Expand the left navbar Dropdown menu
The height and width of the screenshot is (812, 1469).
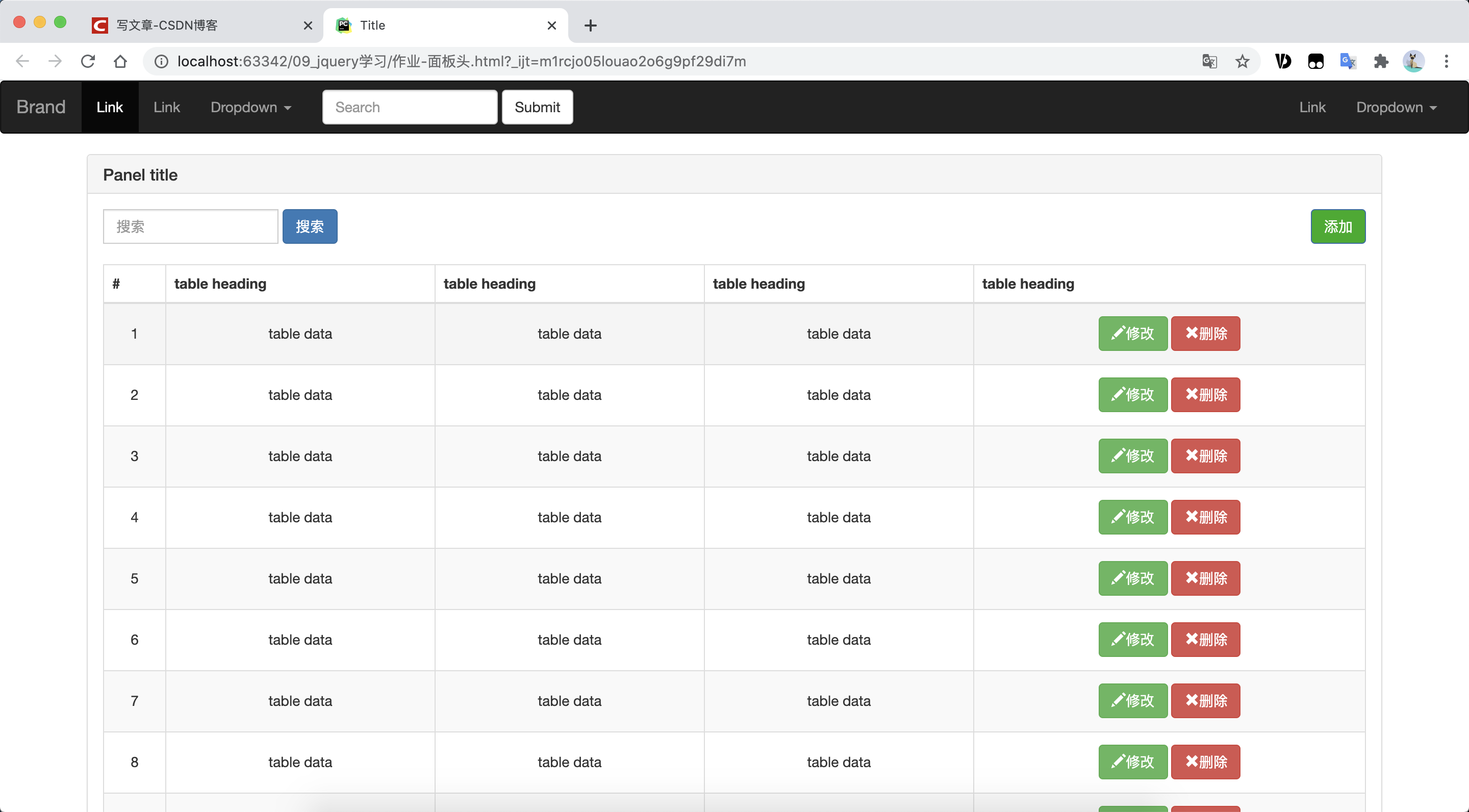point(251,107)
